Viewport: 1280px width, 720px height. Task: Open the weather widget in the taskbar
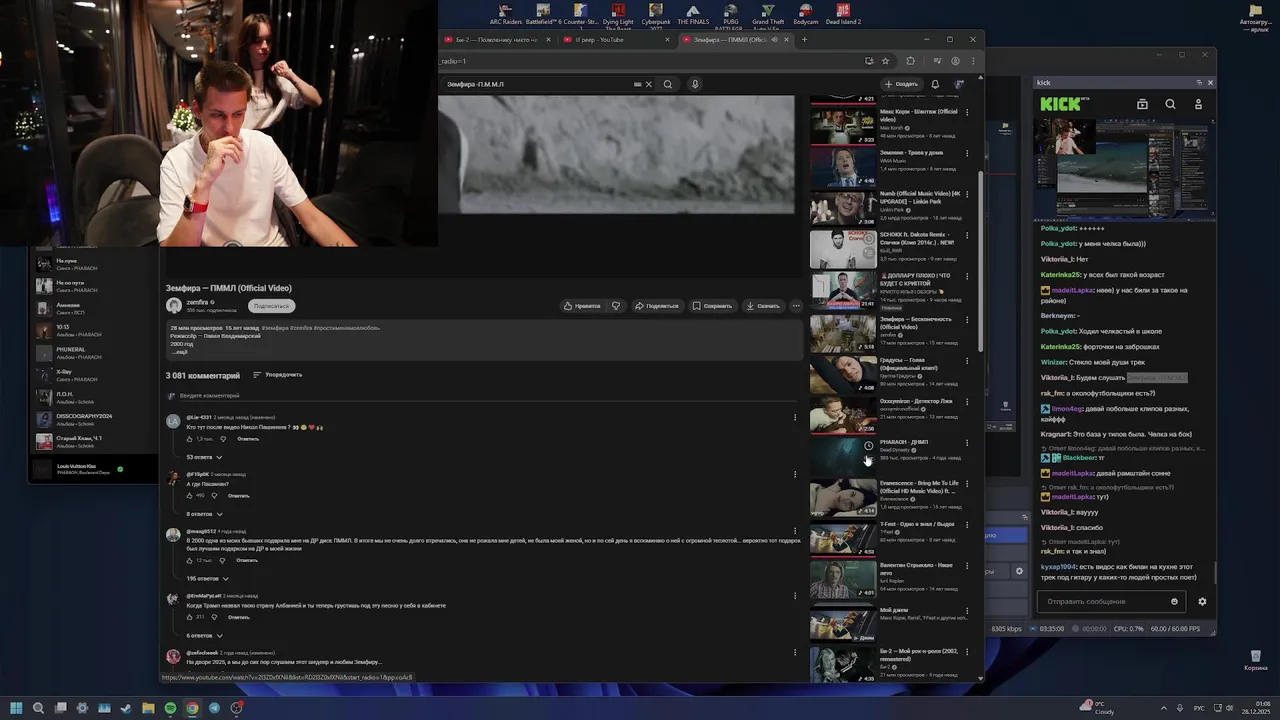(1097, 708)
